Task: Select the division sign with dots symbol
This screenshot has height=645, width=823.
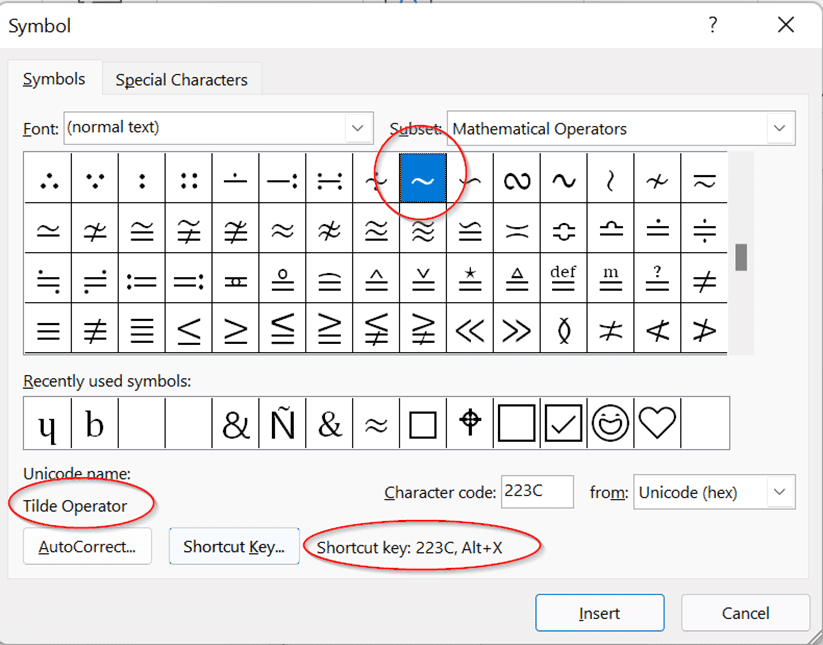Action: [x=704, y=228]
